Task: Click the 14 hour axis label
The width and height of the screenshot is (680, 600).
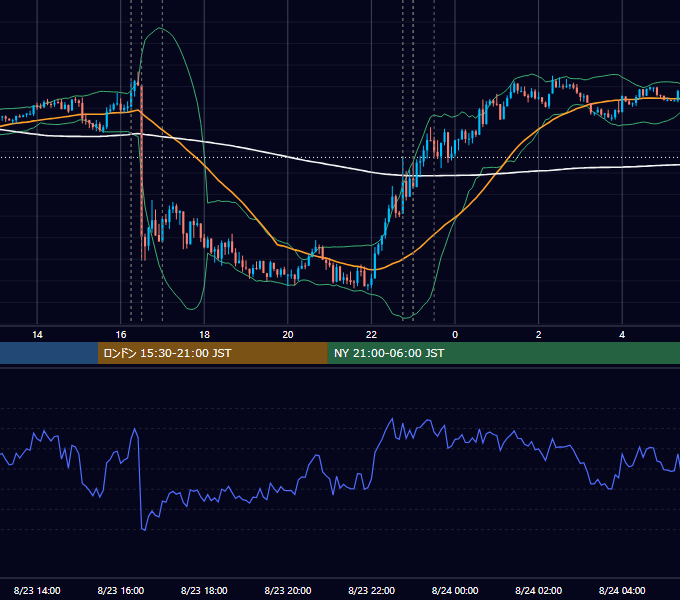Action: [x=37, y=335]
